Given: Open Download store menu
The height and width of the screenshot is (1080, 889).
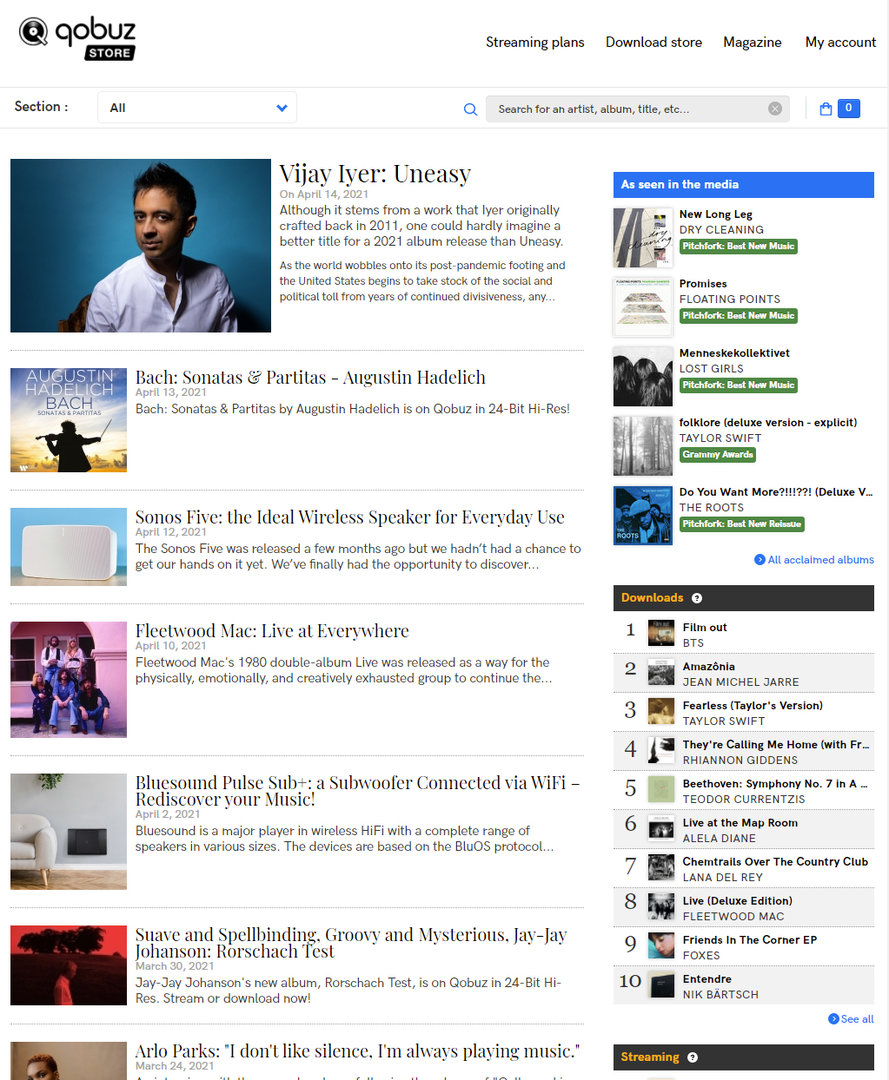Looking at the screenshot, I should (653, 42).
